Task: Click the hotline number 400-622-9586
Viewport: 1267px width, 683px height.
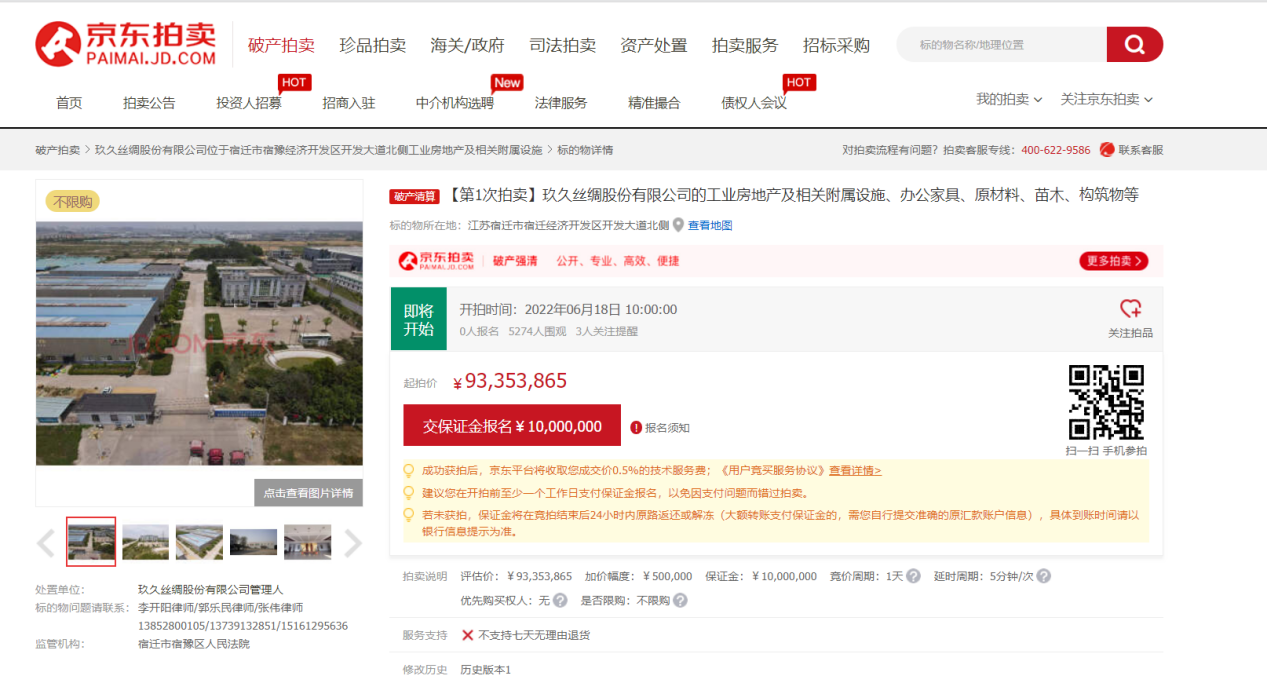Action: click(x=1056, y=150)
